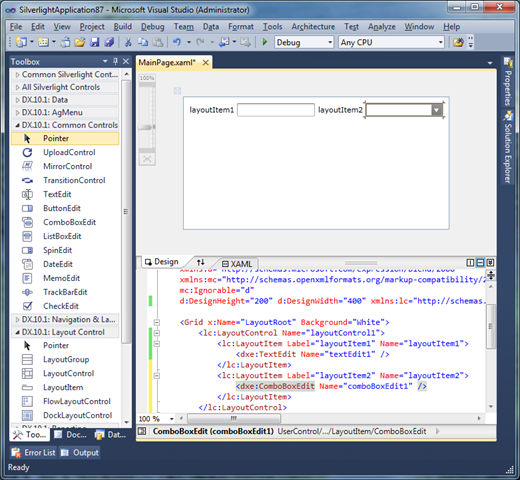The width and height of the screenshot is (520, 480).
Task: Click the Save All toolbar icon
Action: (x=109, y=42)
